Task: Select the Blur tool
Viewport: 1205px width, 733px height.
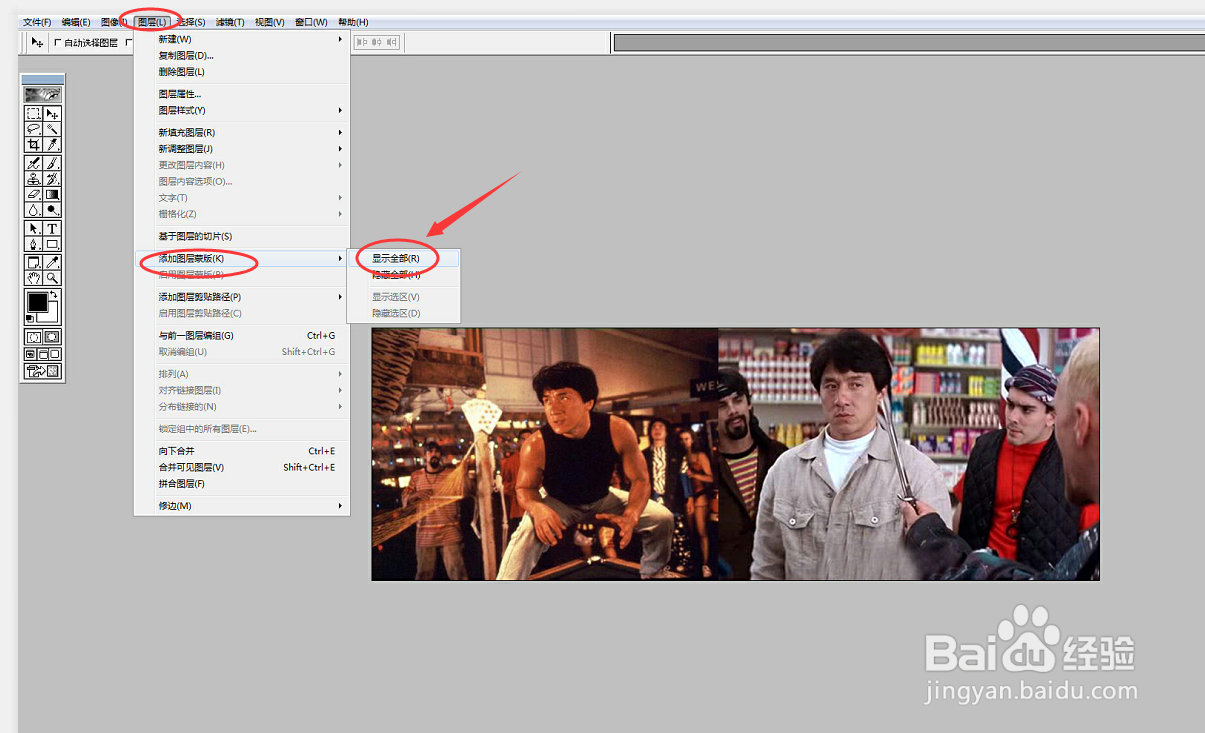Action: point(33,210)
